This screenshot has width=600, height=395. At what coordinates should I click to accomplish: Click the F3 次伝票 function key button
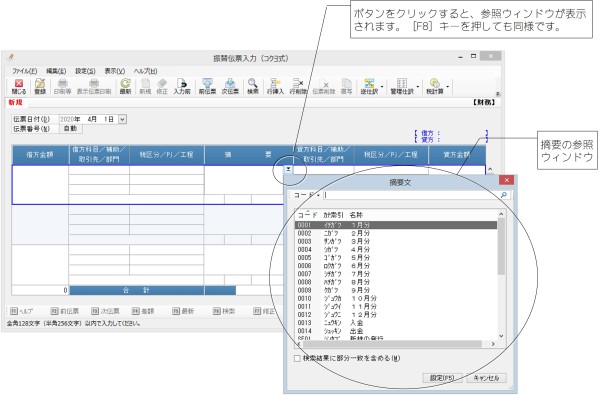click(105, 311)
